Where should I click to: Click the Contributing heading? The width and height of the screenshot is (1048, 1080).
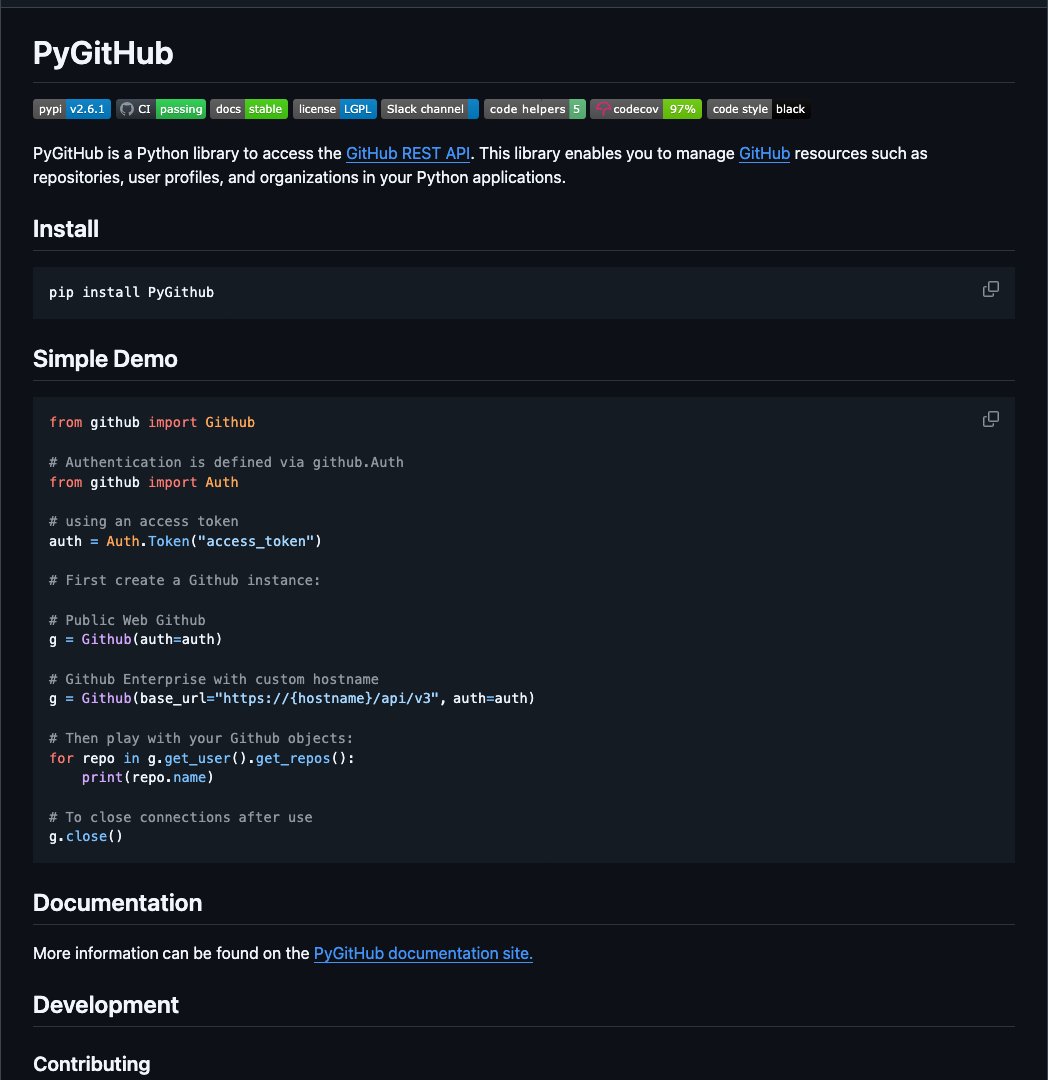point(92,1064)
